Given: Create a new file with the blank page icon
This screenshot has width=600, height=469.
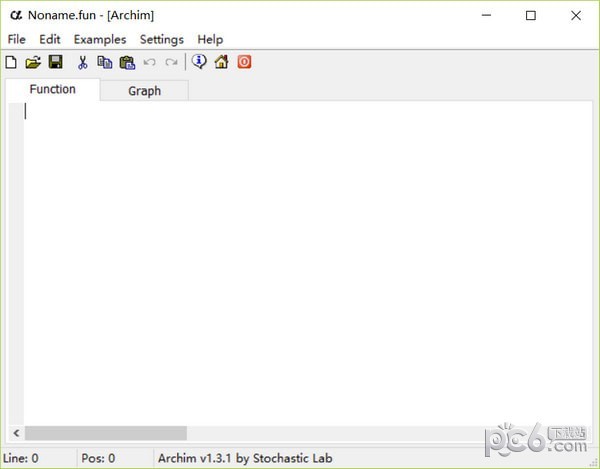Looking at the screenshot, I should pos(11,62).
